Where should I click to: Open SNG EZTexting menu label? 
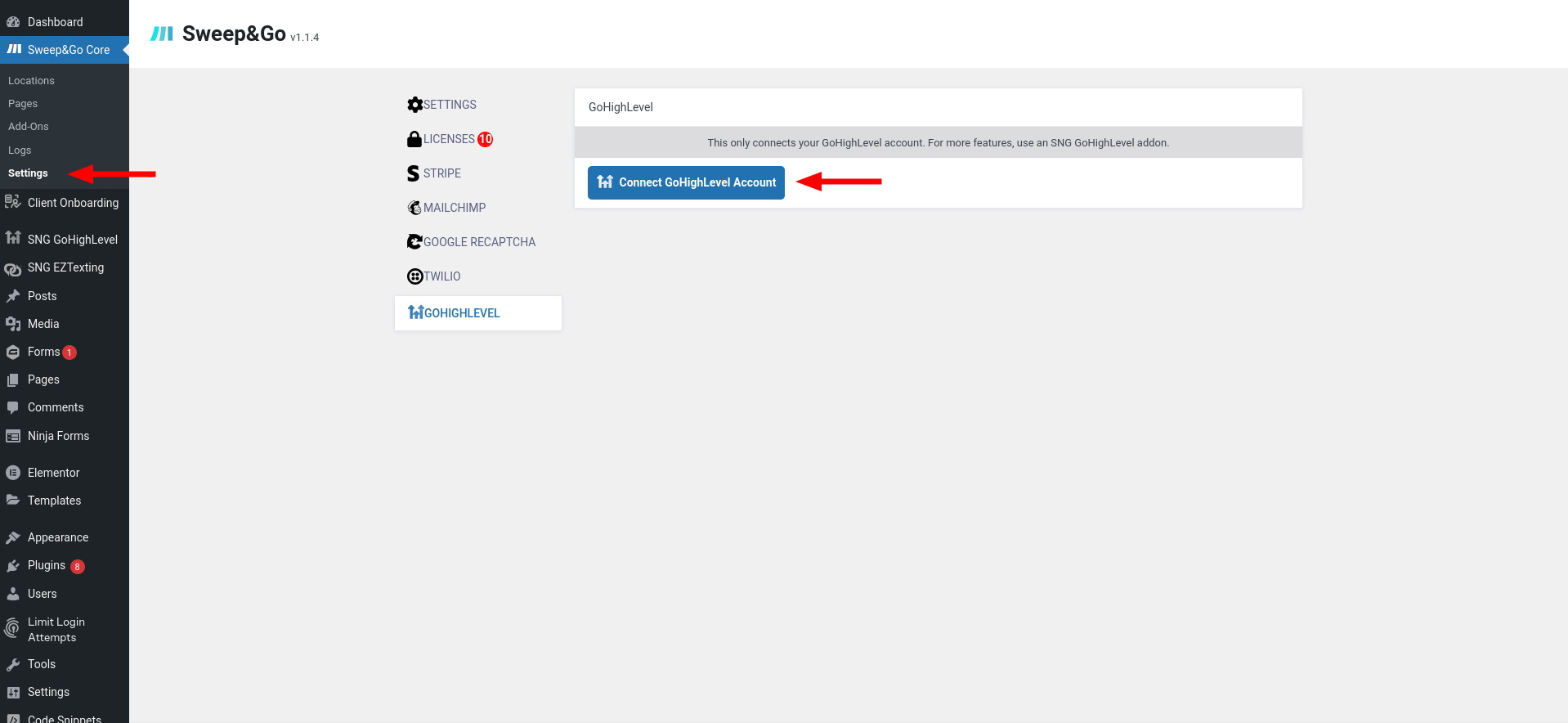(65, 267)
